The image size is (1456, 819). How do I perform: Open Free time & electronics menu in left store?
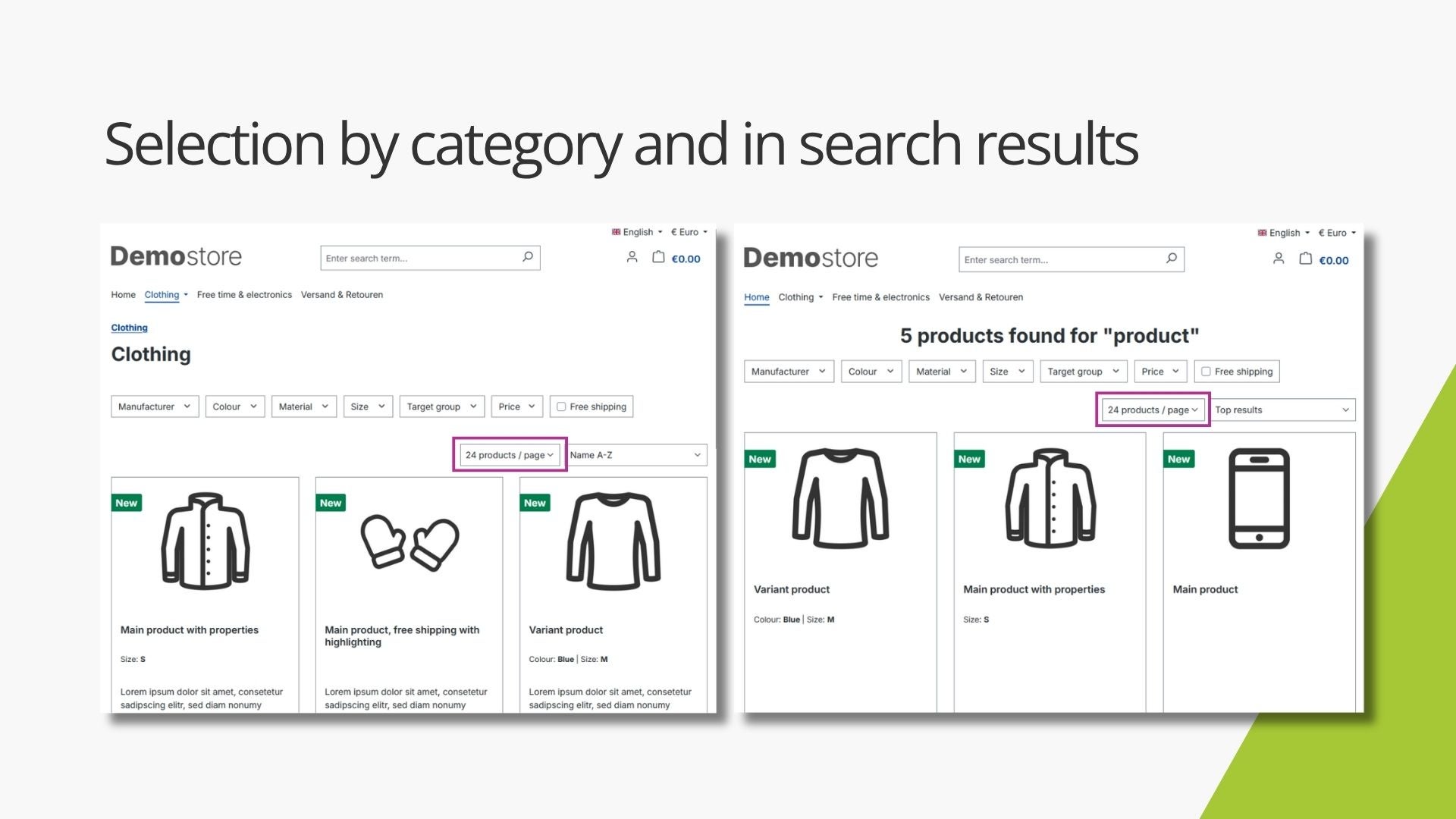(244, 295)
